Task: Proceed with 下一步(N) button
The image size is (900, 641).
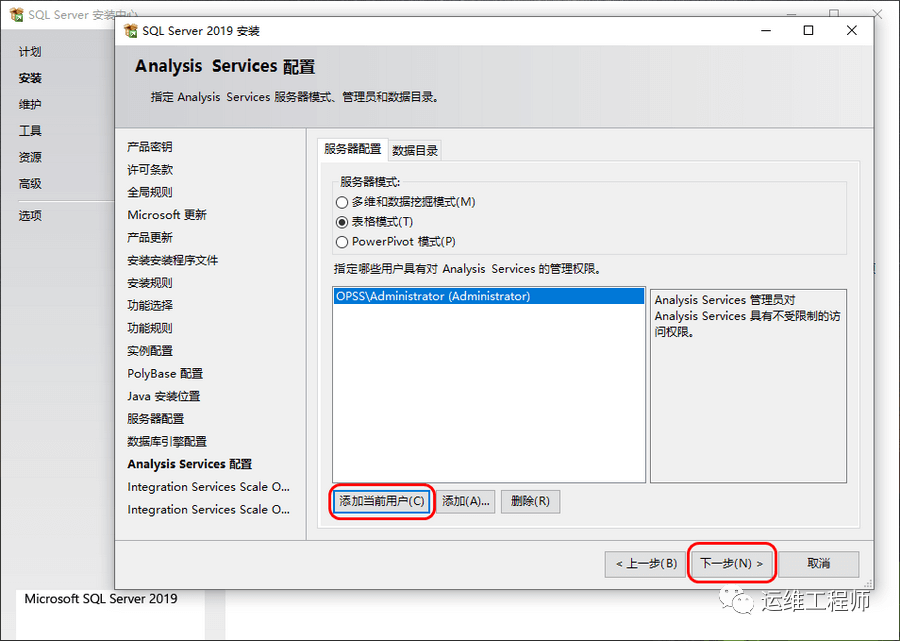Action: tap(732, 564)
